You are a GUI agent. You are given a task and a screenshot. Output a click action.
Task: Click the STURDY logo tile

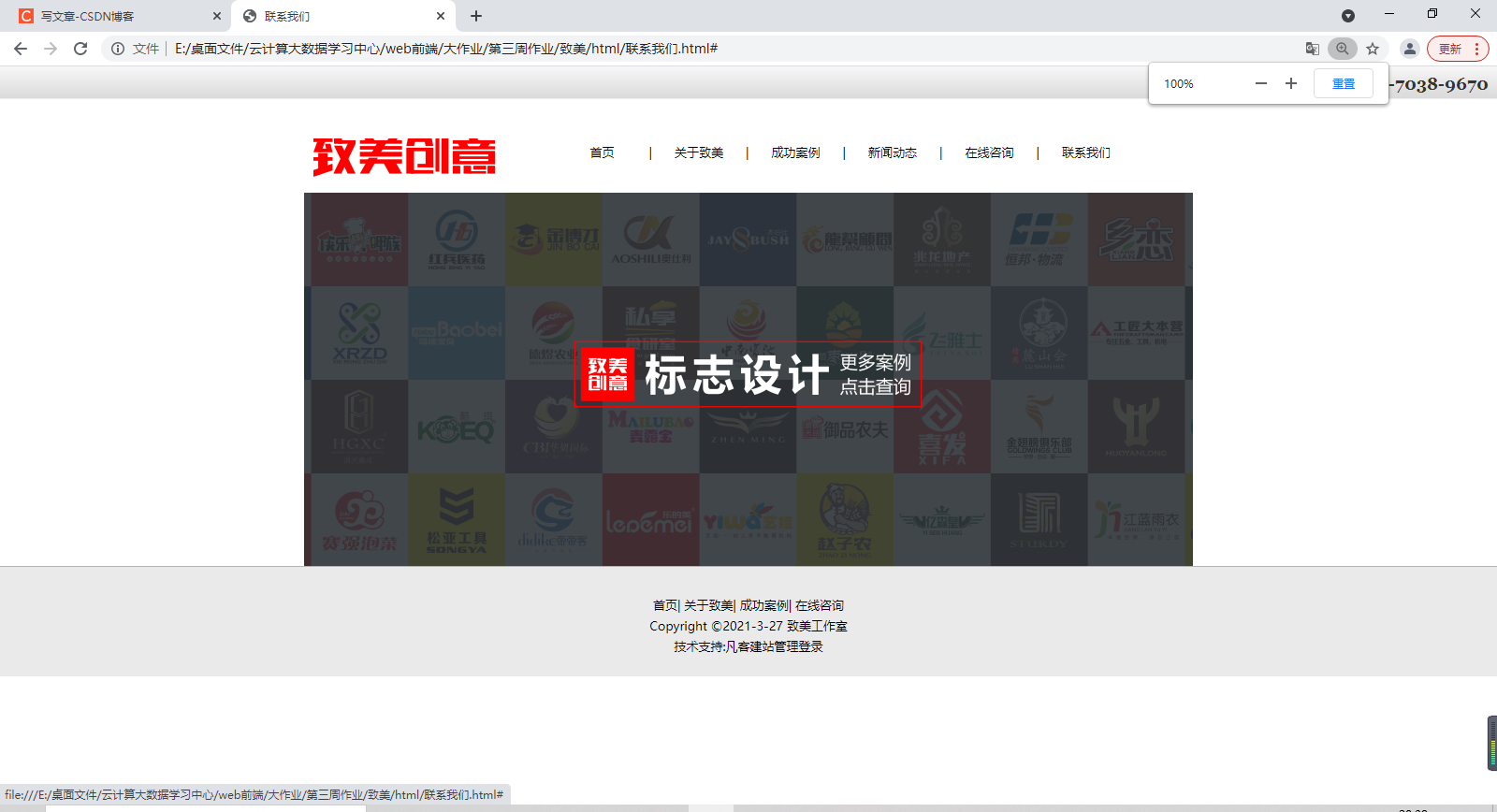click(1039, 519)
